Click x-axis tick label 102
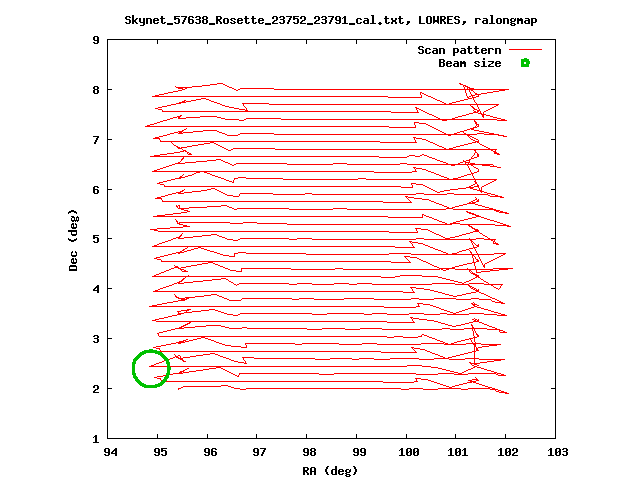Image resolution: width=640 pixels, height=480 pixels. point(508,452)
